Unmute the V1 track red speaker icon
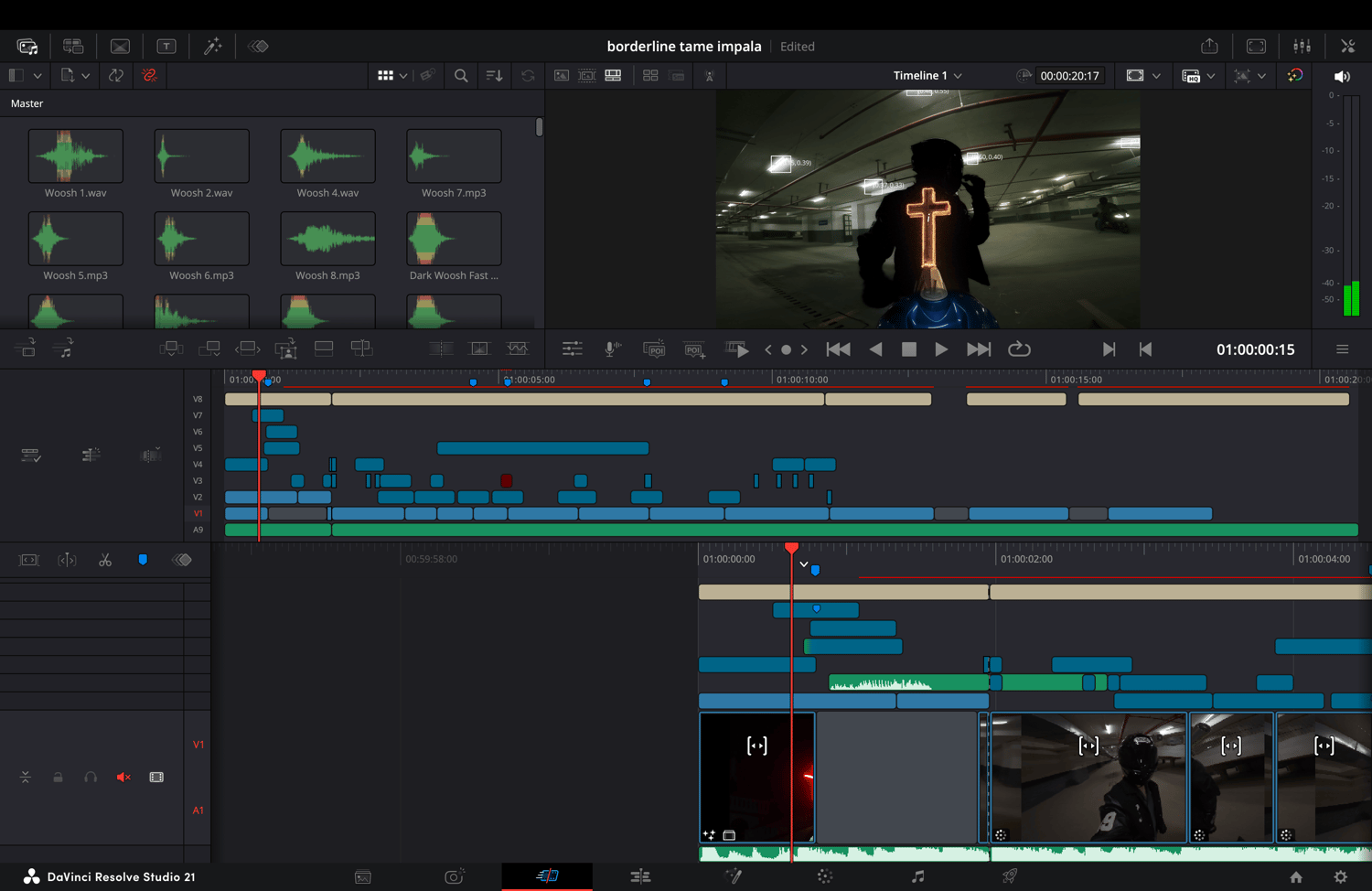The height and width of the screenshot is (891, 1372). pyautogui.click(x=123, y=778)
